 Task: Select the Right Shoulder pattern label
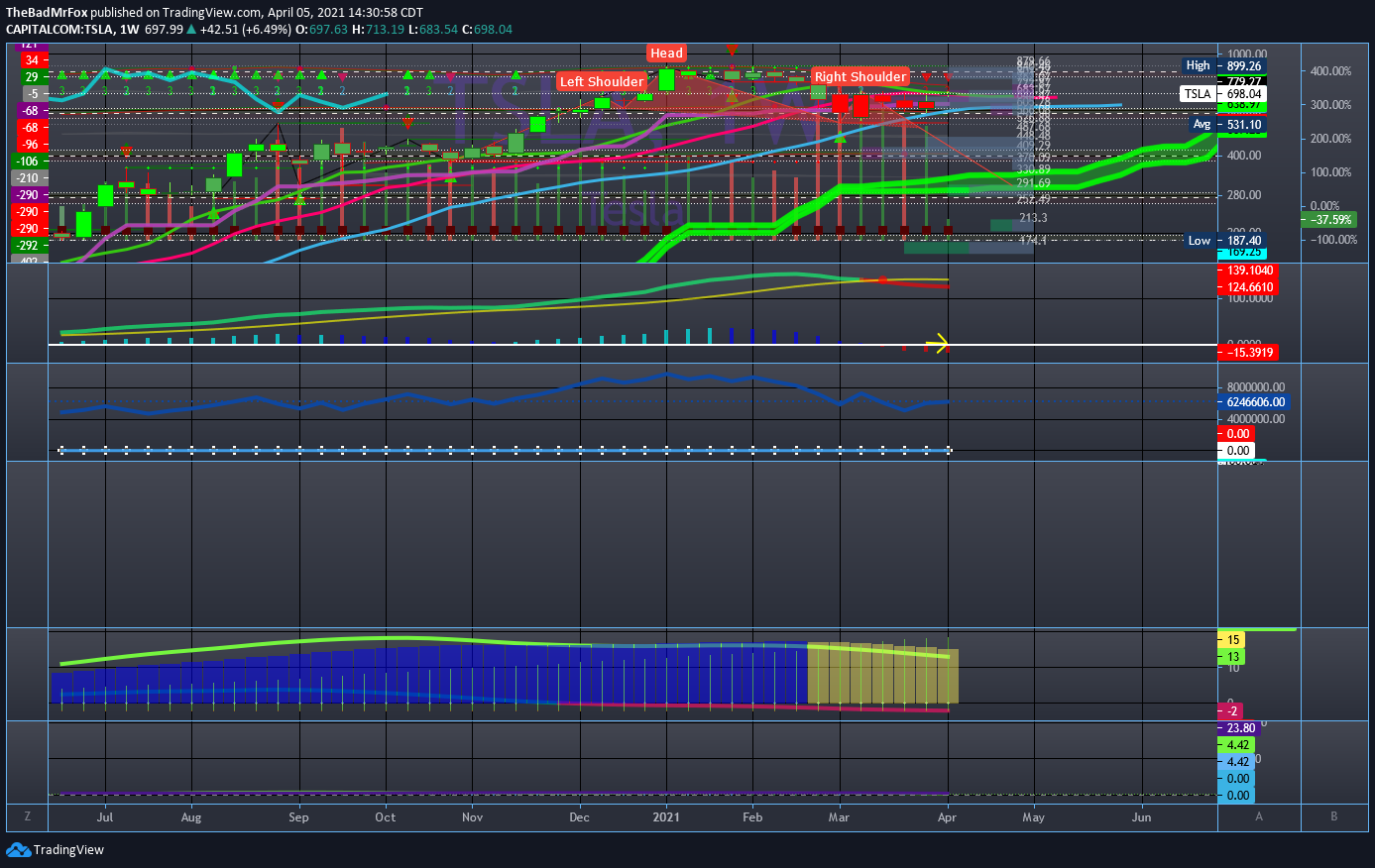point(860,76)
